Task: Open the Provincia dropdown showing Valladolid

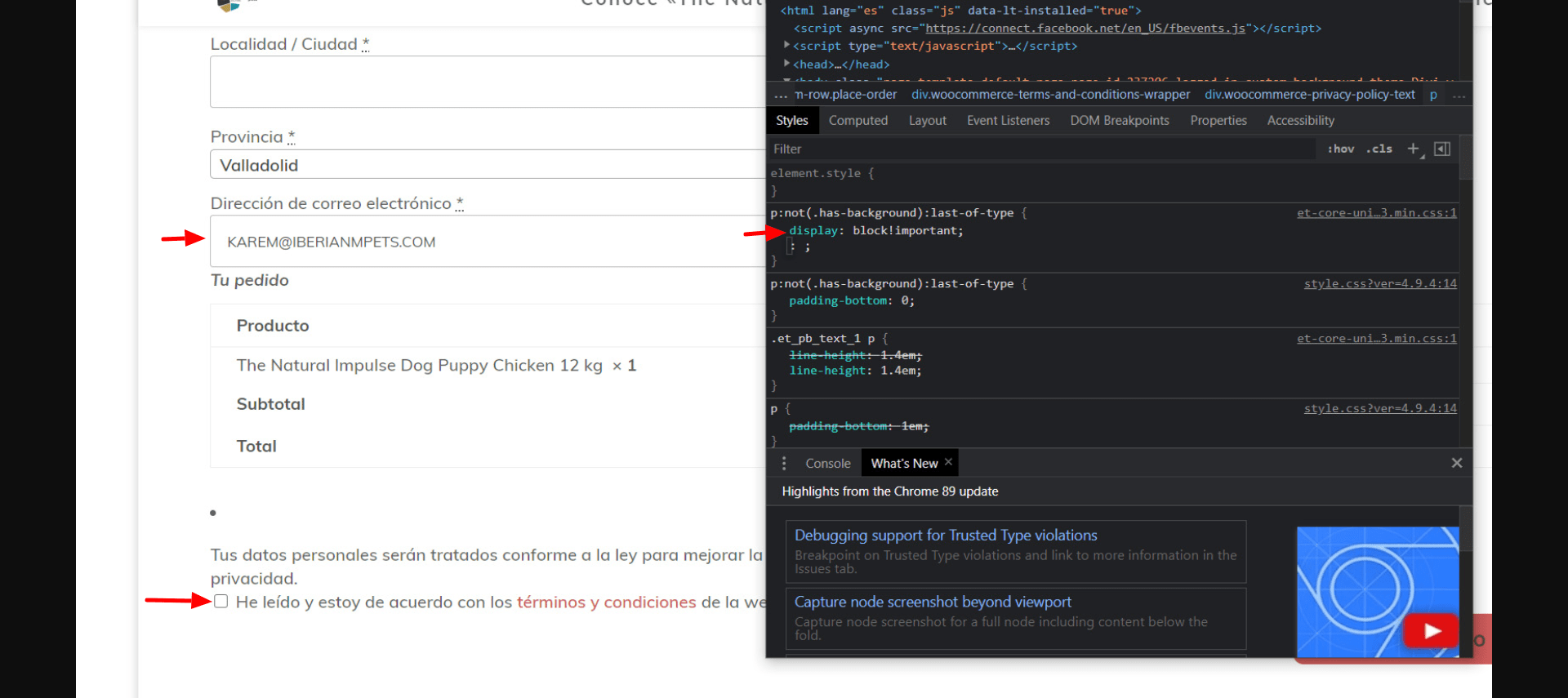Action: (488, 164)
